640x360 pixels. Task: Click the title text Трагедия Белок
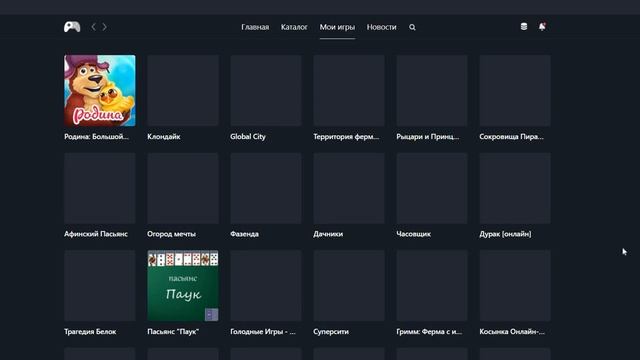[x=90, y=331]
